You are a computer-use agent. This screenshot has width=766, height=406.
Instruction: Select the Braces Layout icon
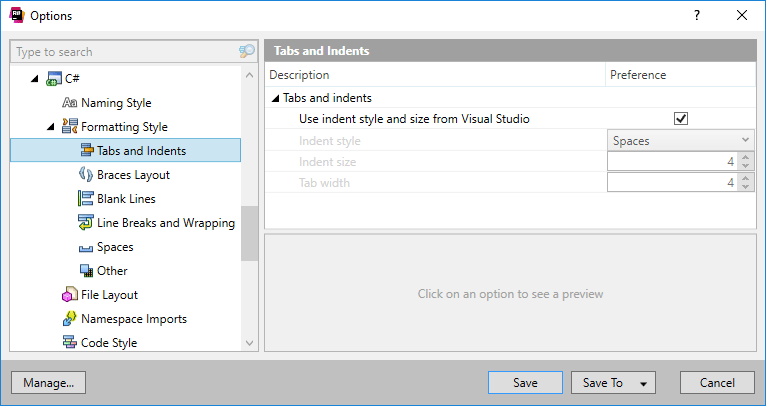coord(85,174)
